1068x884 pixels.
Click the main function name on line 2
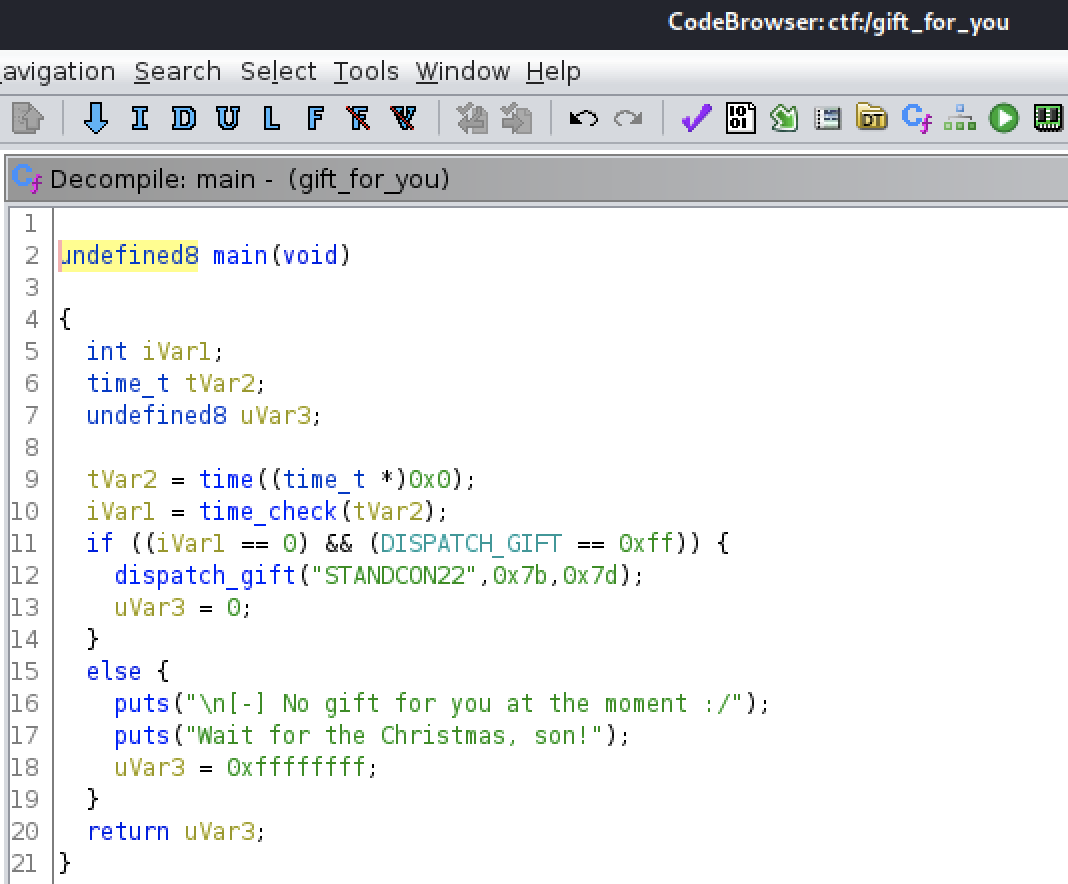coord(240,255)
